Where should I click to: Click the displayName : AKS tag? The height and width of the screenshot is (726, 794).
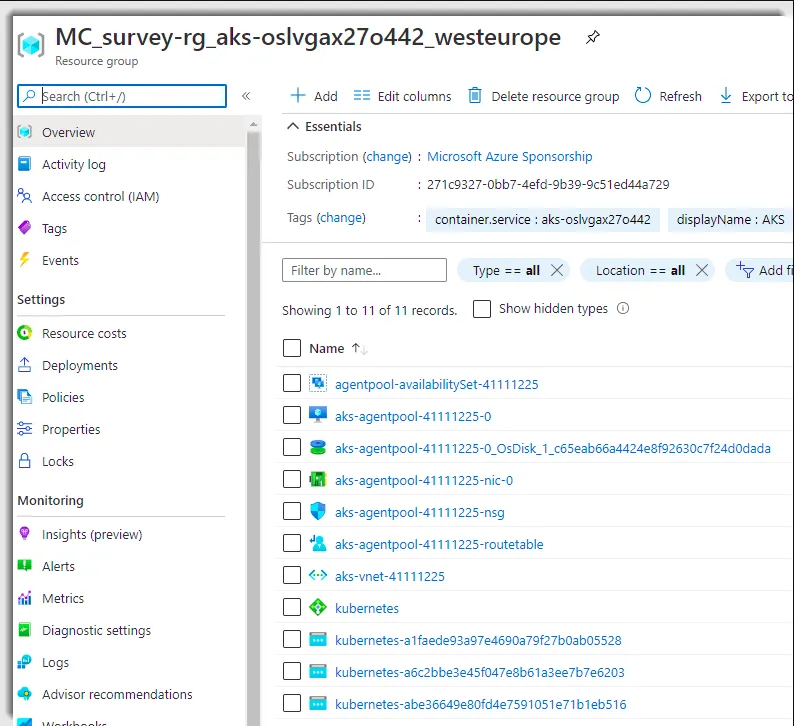[730, 220]
